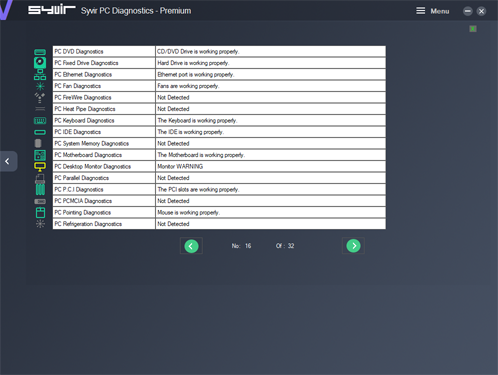Select the 'PC IDE Diagnostics' cell
The width and height of the screenshot is (498, 375).
coord(104,132)
